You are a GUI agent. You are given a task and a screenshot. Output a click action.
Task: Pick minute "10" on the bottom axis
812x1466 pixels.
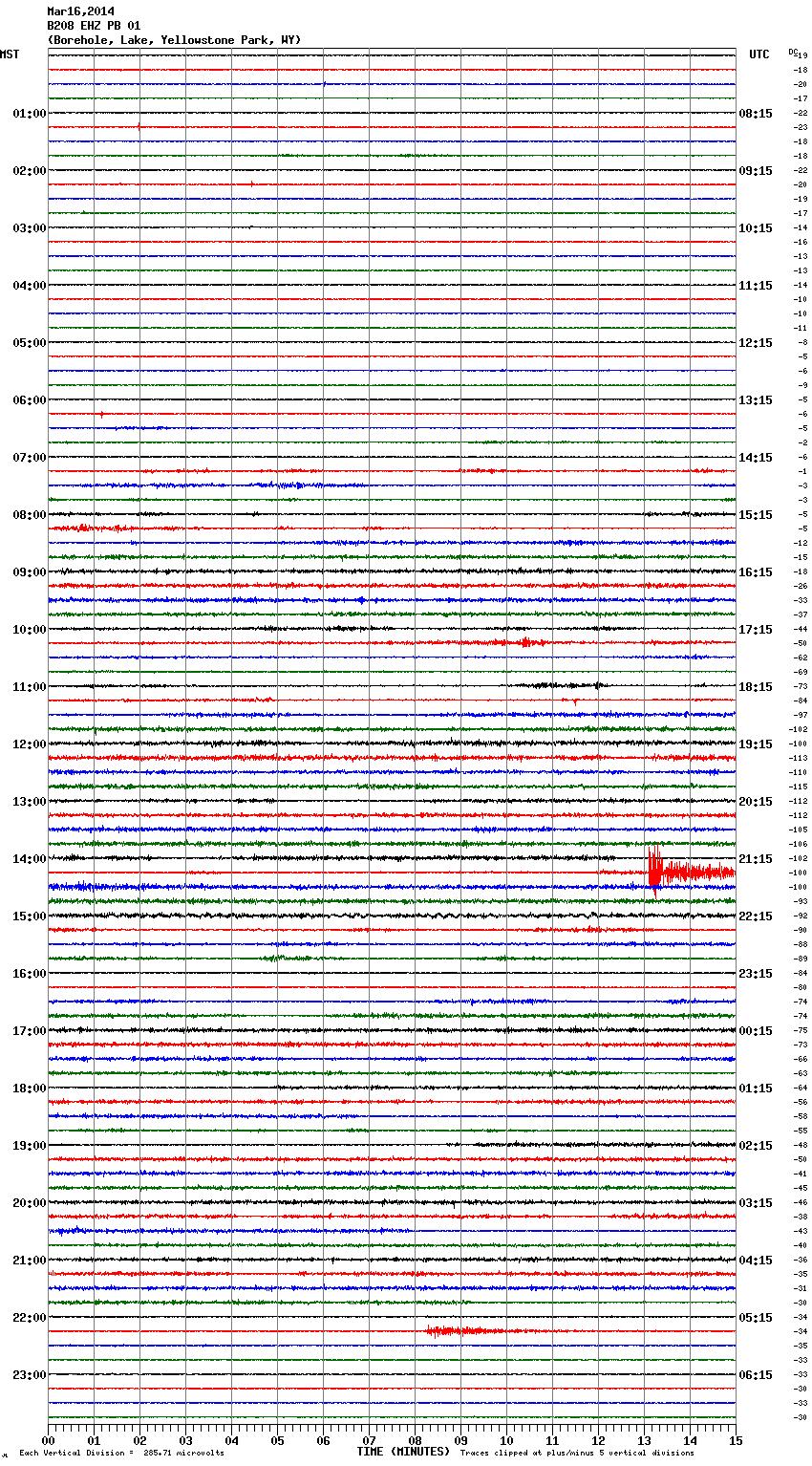click(507, 1440)
